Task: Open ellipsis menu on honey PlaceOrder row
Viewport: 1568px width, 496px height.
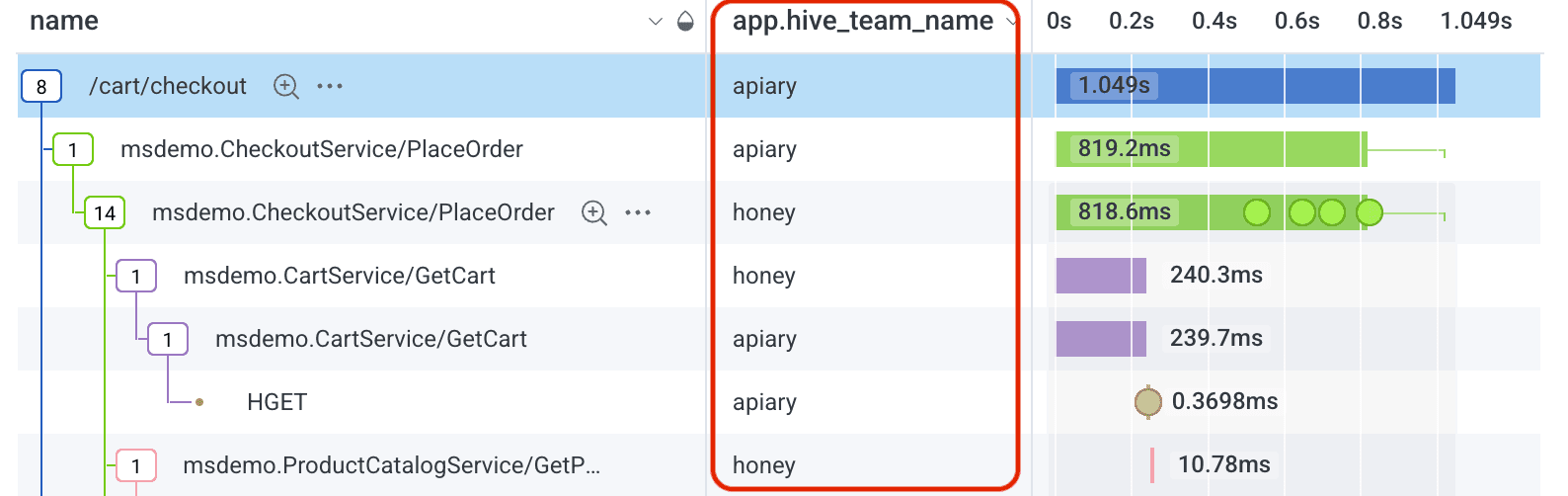Action: pyautogui.click(x=638, y=212)
